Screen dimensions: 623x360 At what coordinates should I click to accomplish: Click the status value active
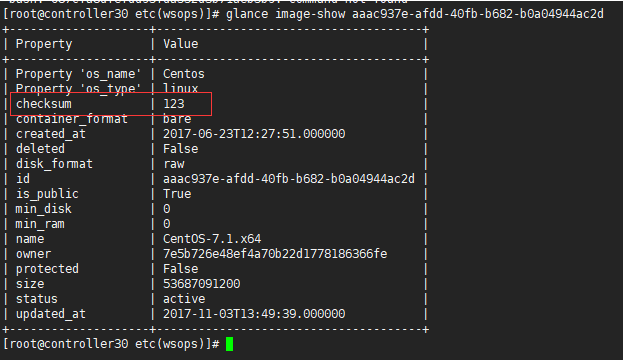184,299
